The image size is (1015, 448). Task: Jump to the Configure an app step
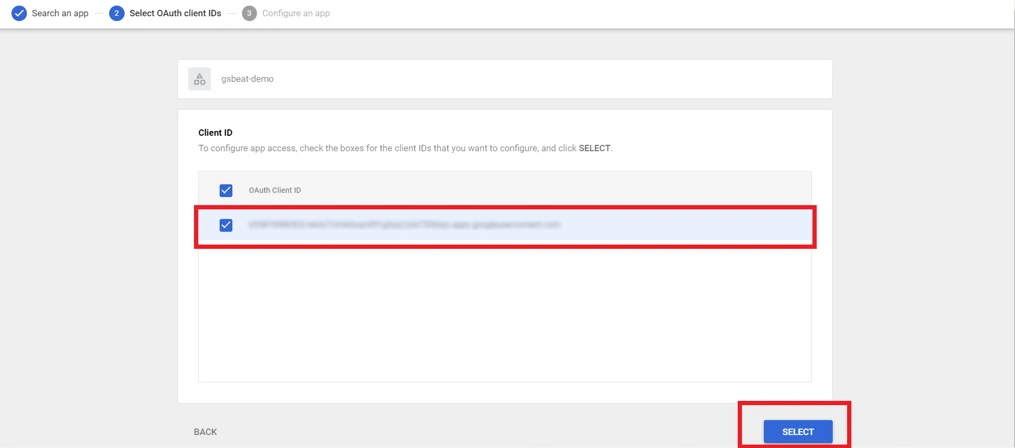coord(296,13)
